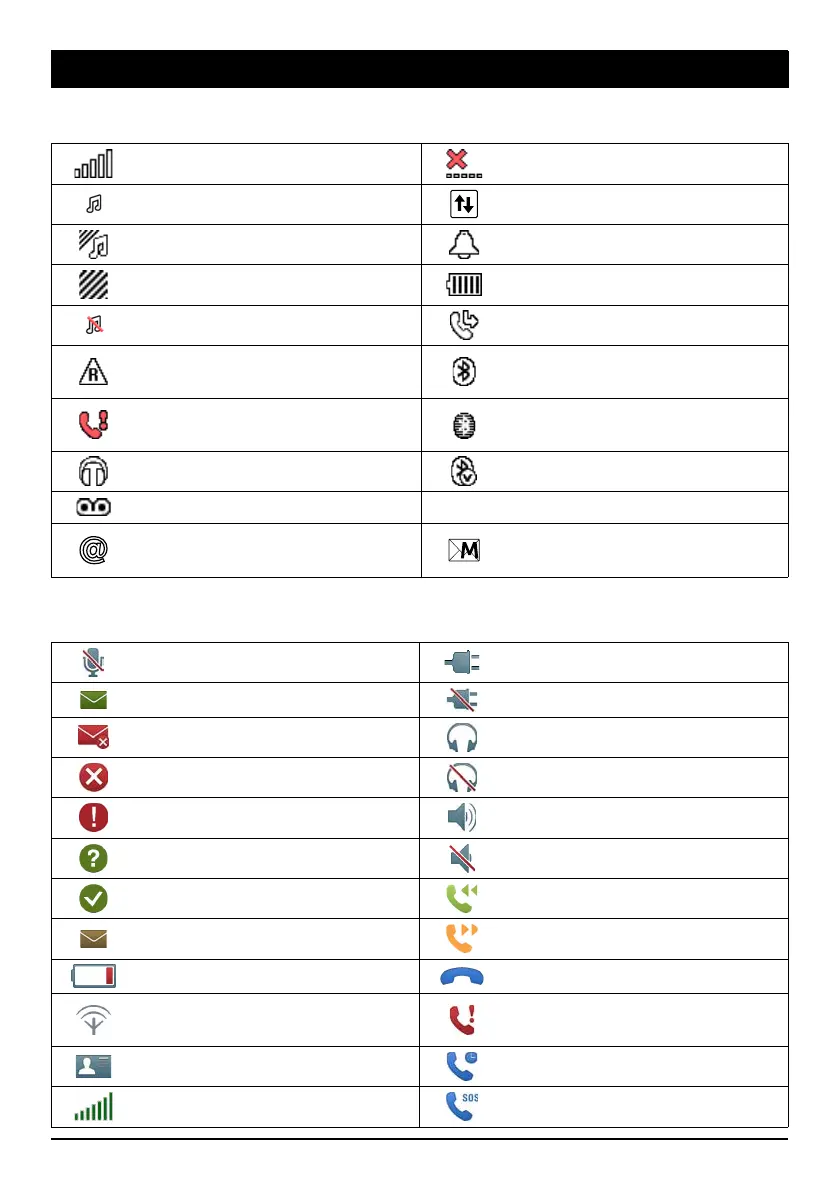The height and width of the screenshot is (1191, 839).
Task: Click the signal strength bars icon
Action: [93, 164]
